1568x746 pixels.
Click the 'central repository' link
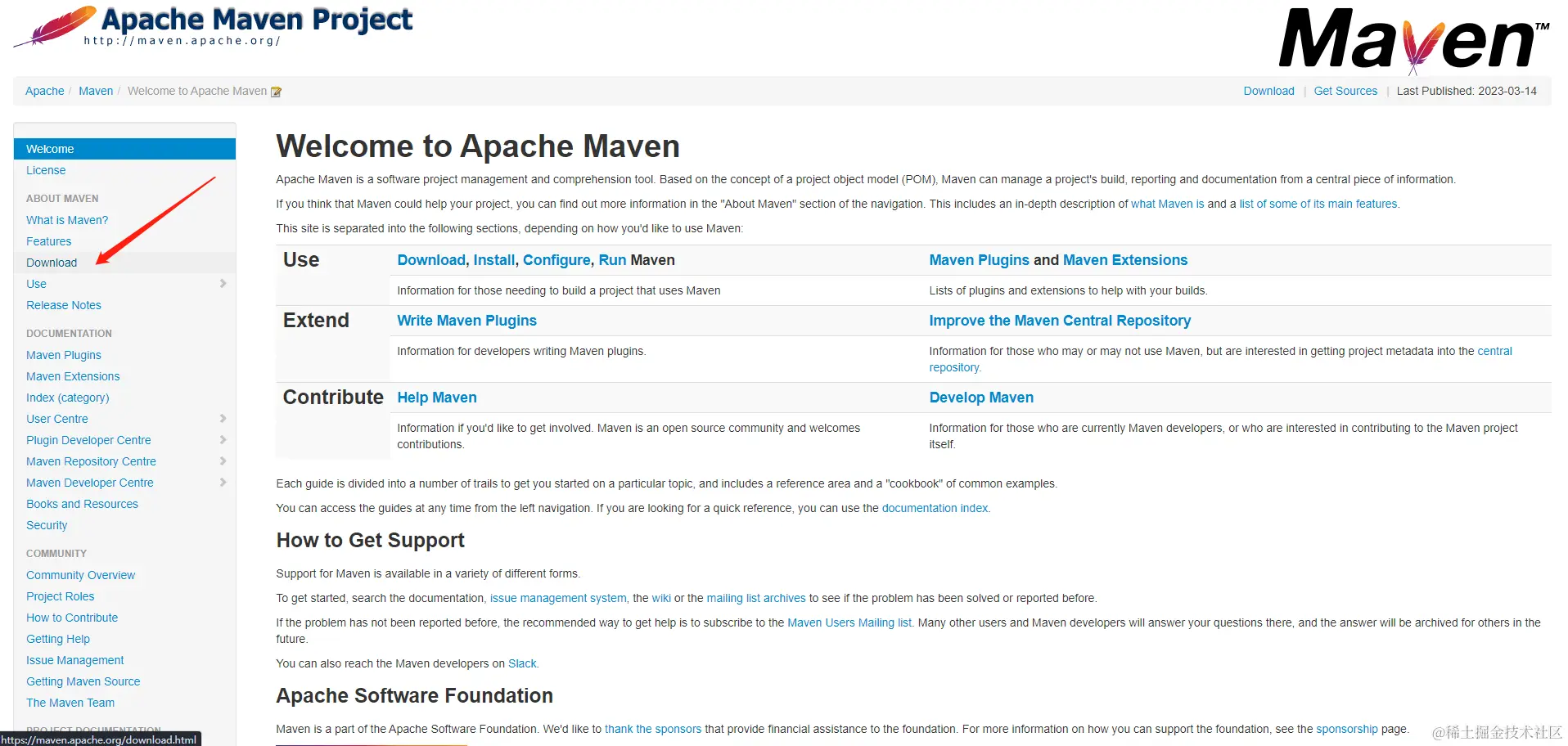tap(1494, 351)
